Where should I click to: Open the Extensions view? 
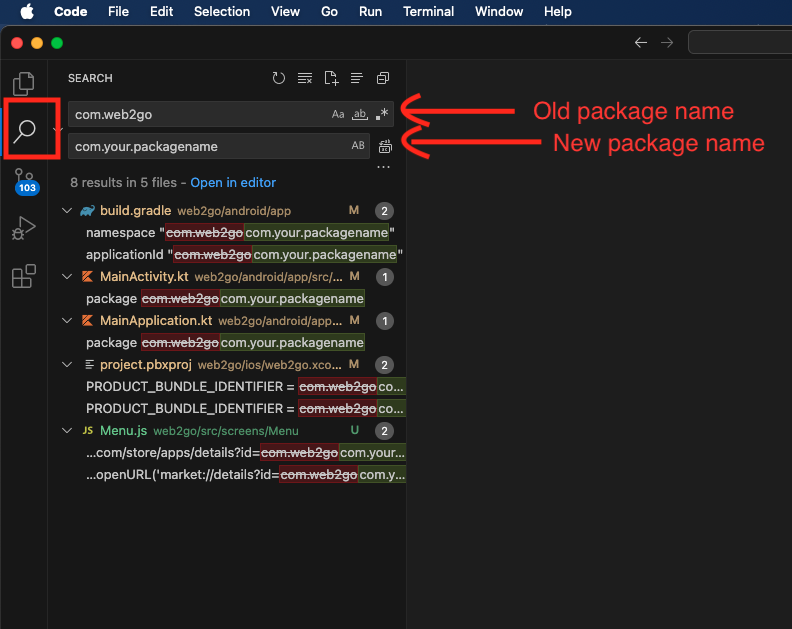pyautogui.click(x=24, y=277)
